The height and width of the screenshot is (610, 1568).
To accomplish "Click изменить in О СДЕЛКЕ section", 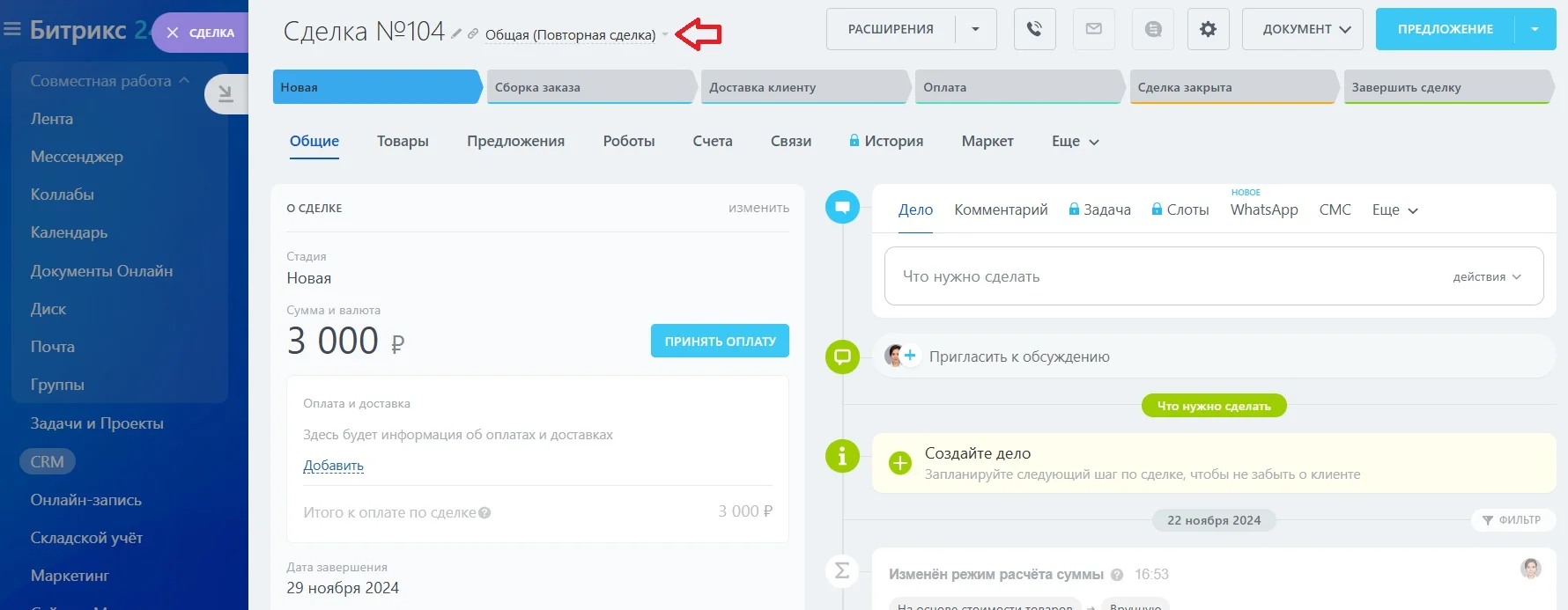I will (758, 208).
